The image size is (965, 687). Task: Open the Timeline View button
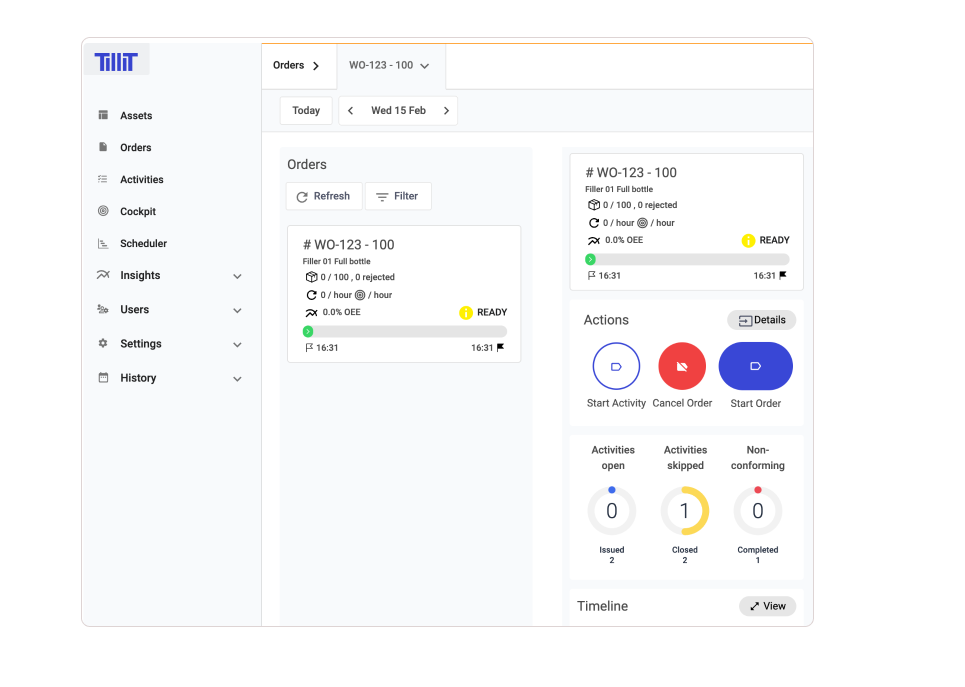[x=767, y=606]
